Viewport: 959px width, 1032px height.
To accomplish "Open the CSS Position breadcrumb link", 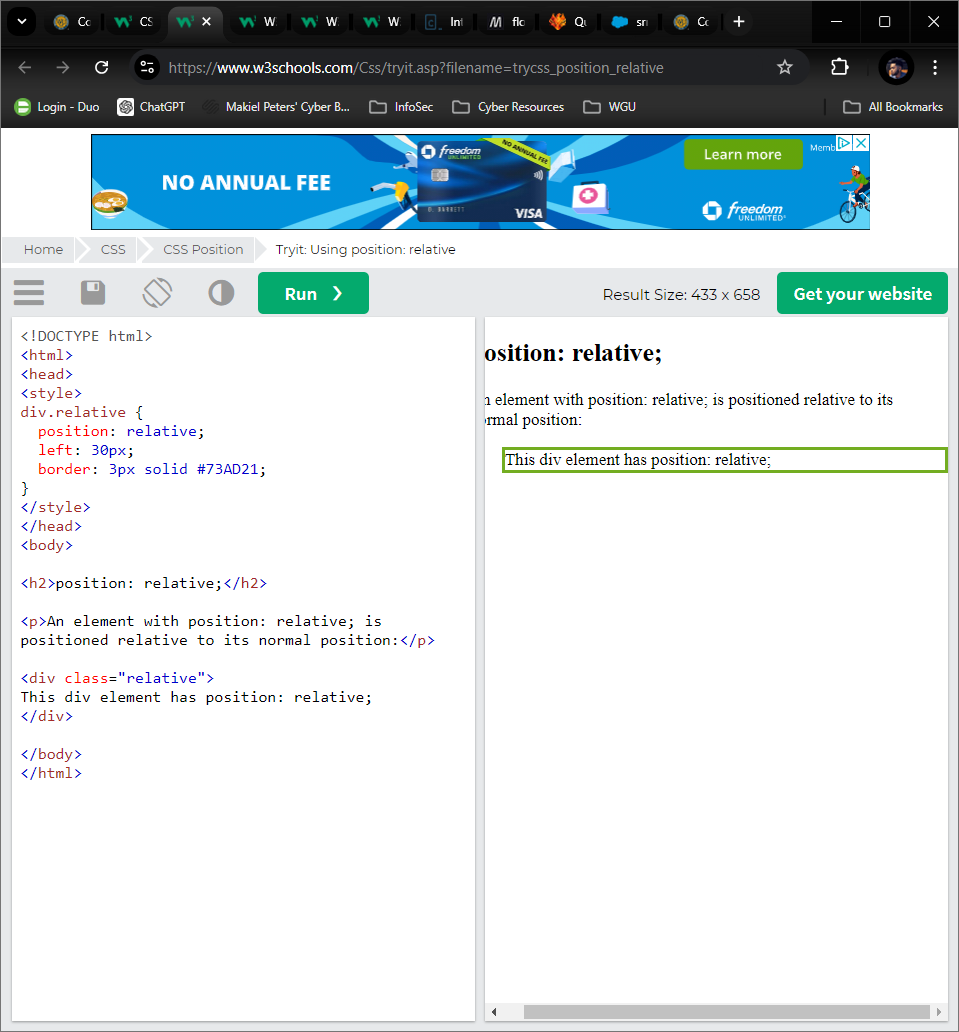I will point(203,249).
